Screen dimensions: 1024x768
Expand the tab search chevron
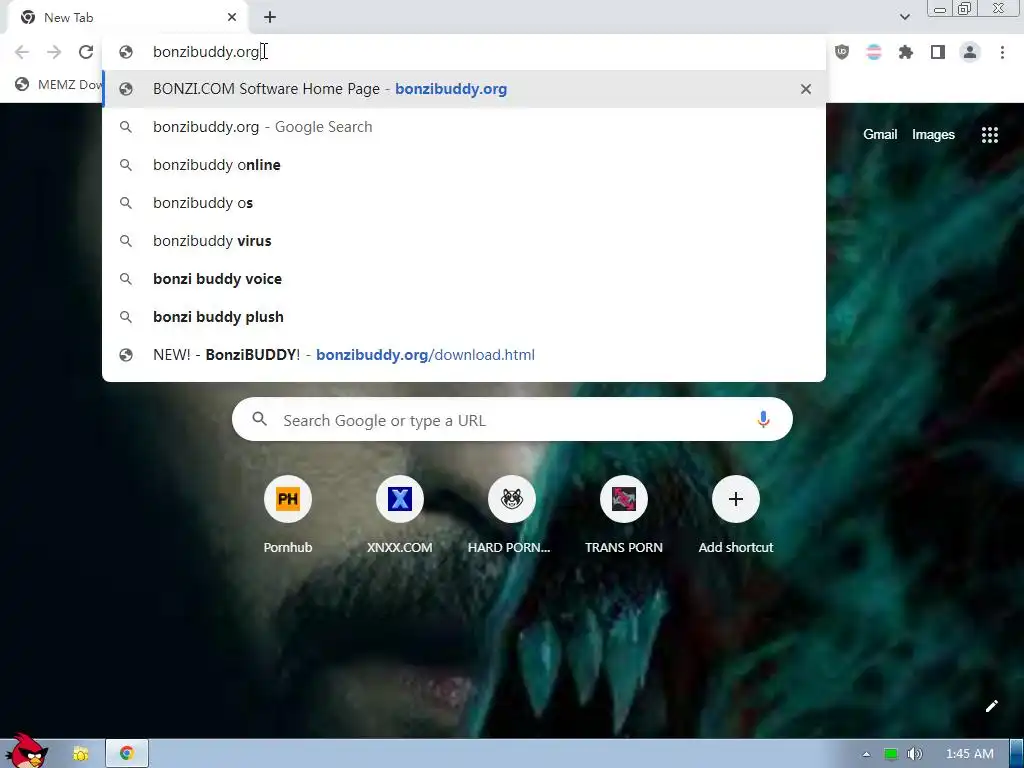click(x=904, y=17)
